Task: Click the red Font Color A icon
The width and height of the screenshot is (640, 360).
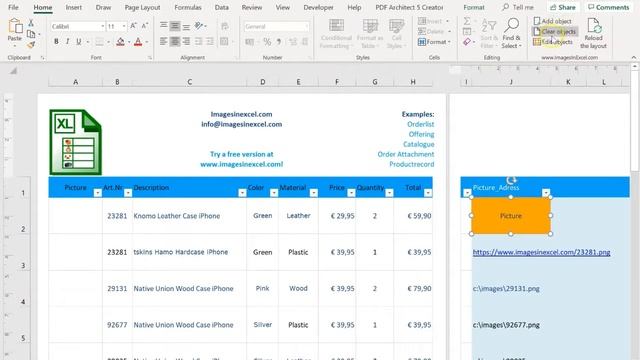Action: click(138, 42)
